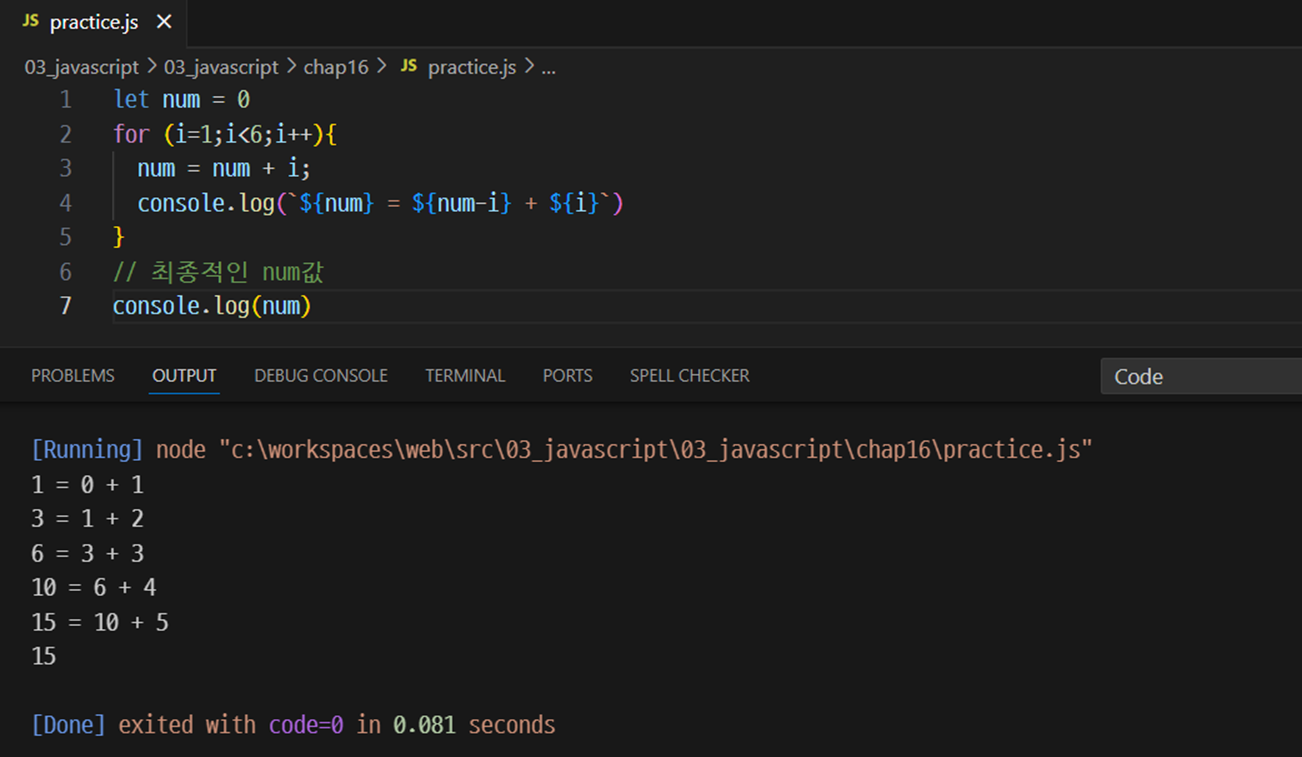Viewport: 1302px width, 757px height.
Task: Click the 'console.log(num)' line
Action: point(212,306)
